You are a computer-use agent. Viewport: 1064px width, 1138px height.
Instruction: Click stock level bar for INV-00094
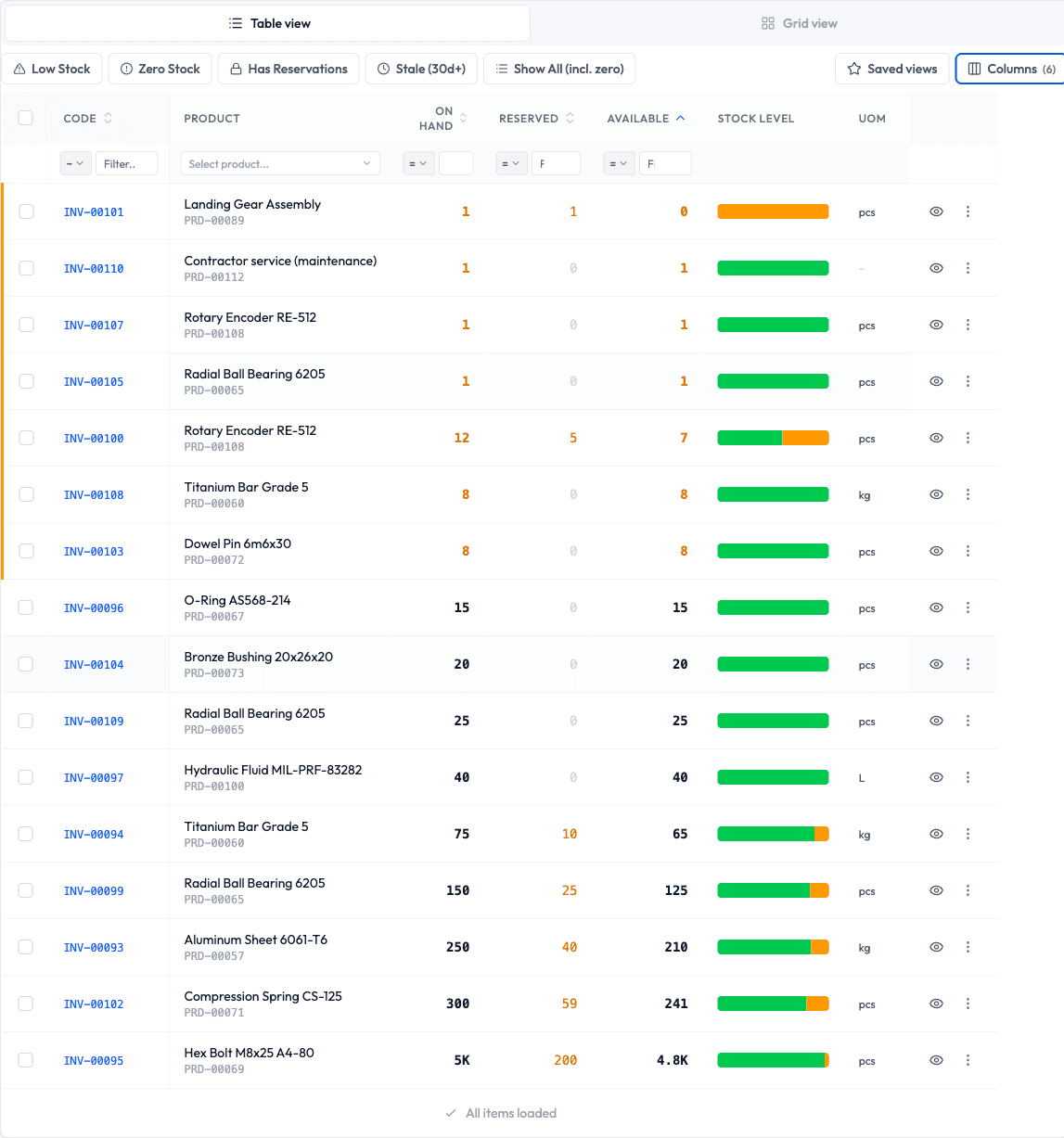point(773,834)
